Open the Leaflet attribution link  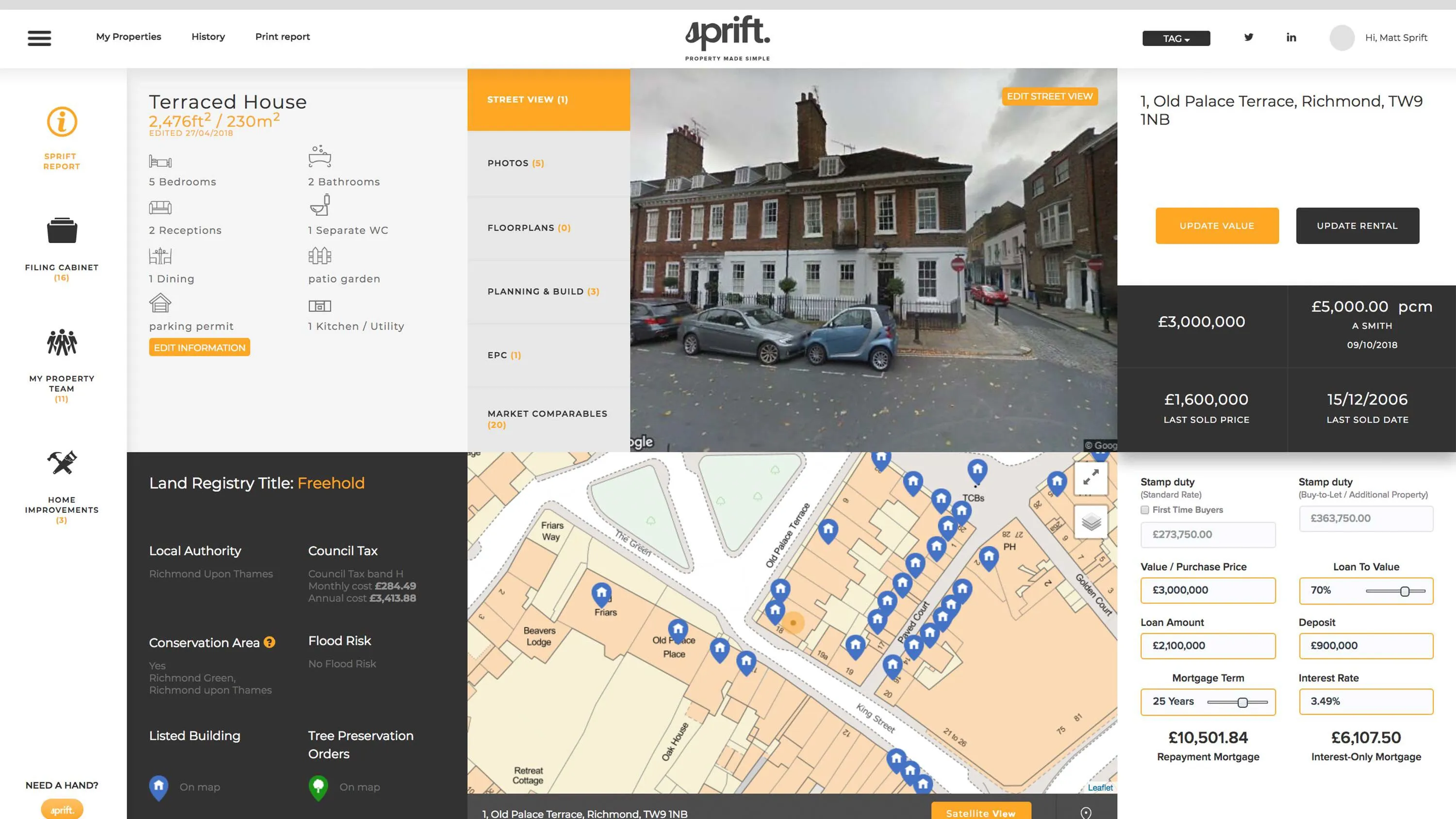[1100, 787]
